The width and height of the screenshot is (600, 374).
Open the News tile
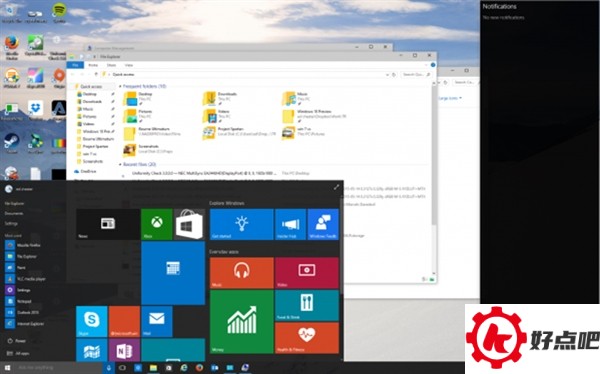point(108,224)
